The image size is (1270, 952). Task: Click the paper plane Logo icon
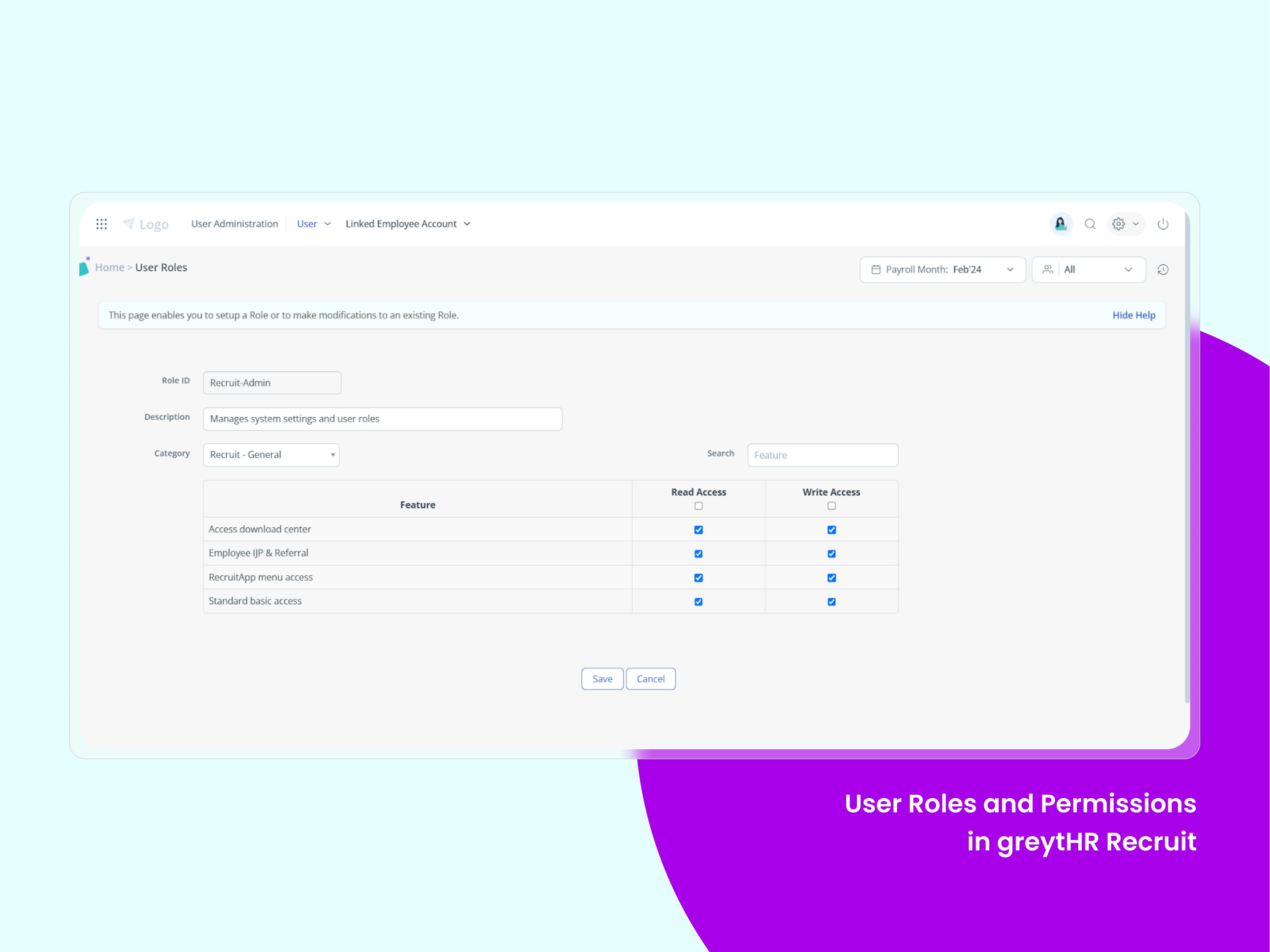click(129, 224)
